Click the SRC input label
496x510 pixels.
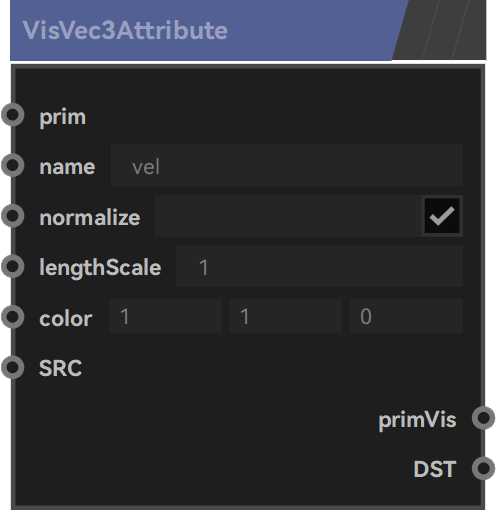(60, 368)
